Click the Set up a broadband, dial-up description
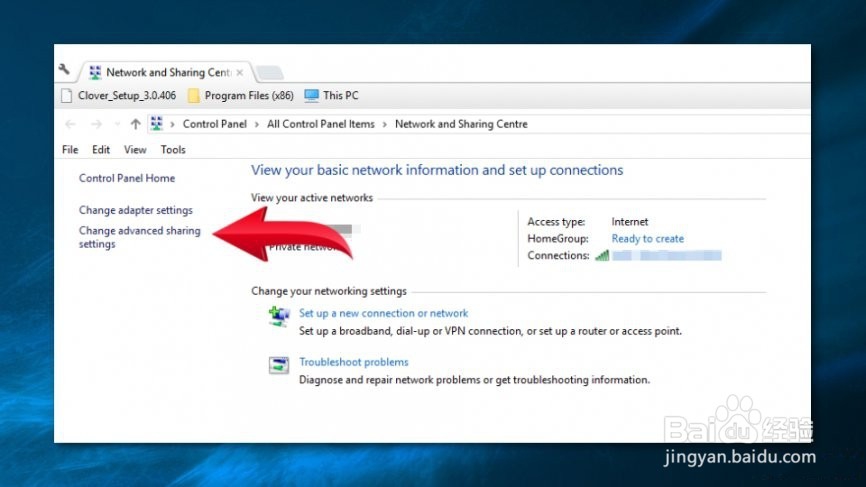The image size is (866, 487). (x=490, y=331)
